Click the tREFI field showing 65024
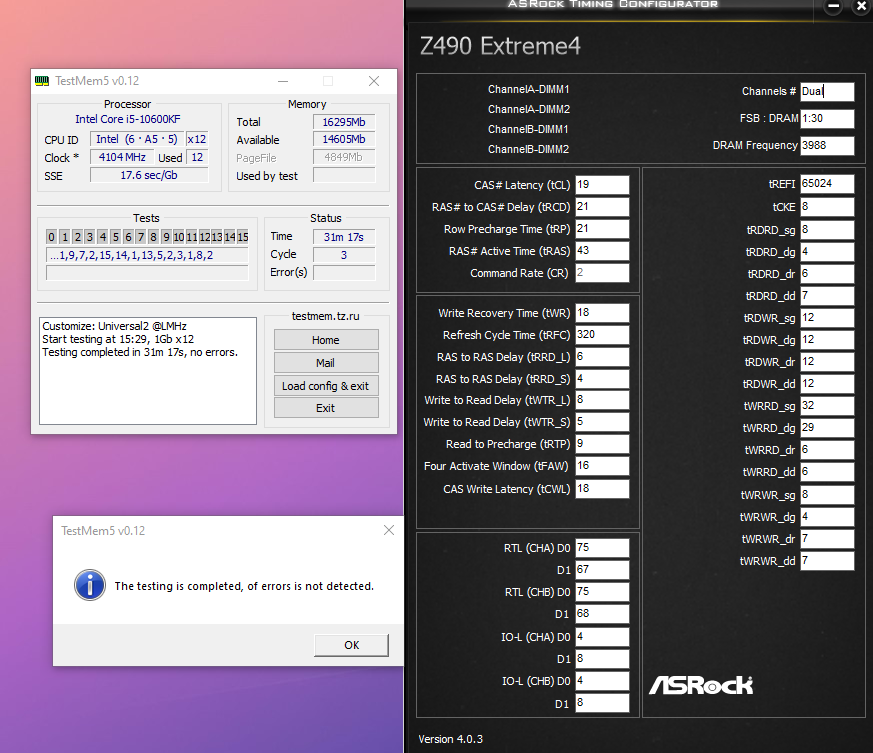The image size is (873, 753). [827, 184]
